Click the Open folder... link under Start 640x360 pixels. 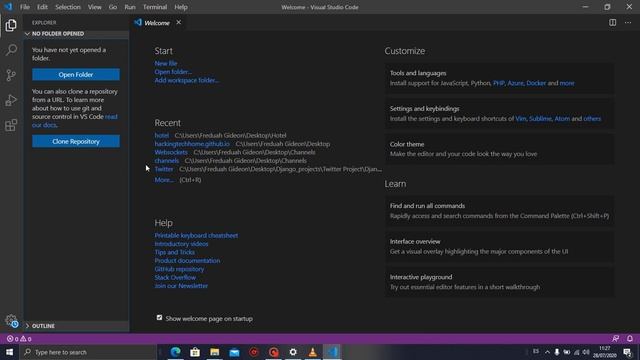173,72
